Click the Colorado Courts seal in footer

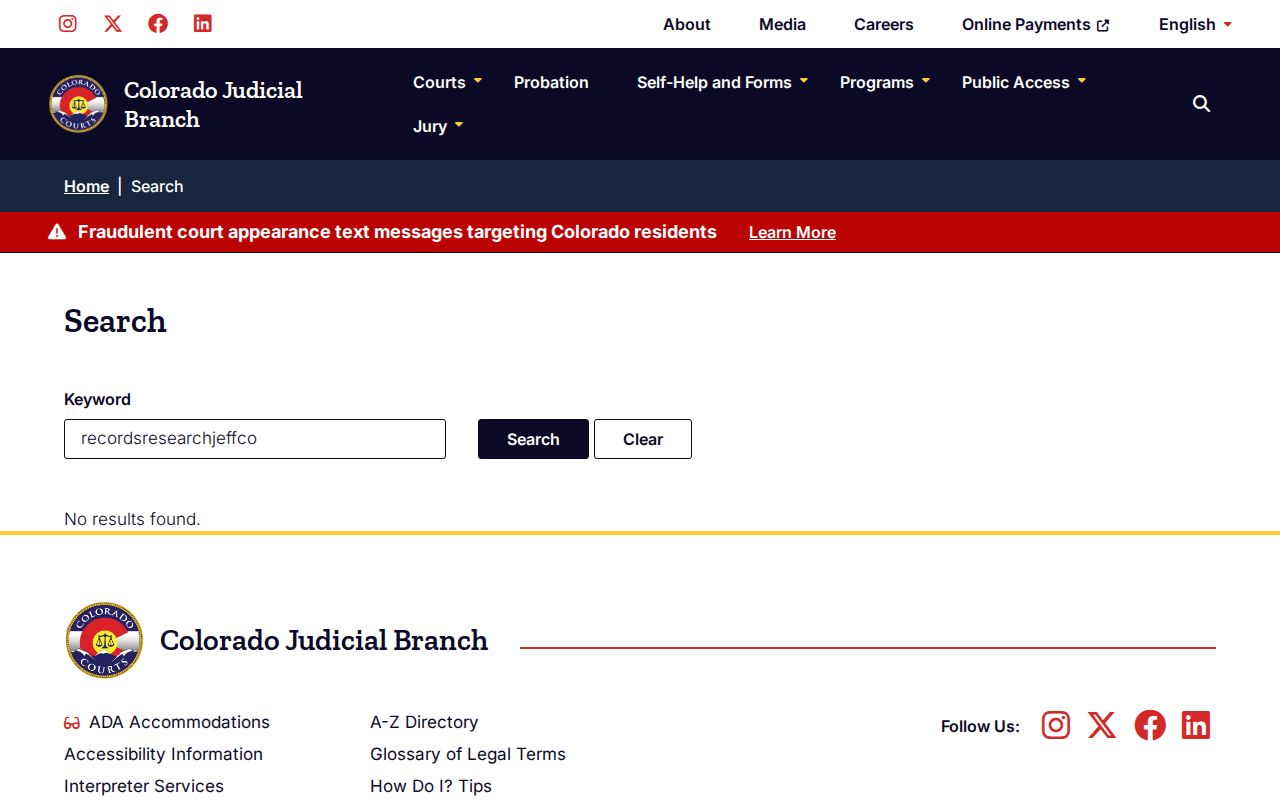104,640
